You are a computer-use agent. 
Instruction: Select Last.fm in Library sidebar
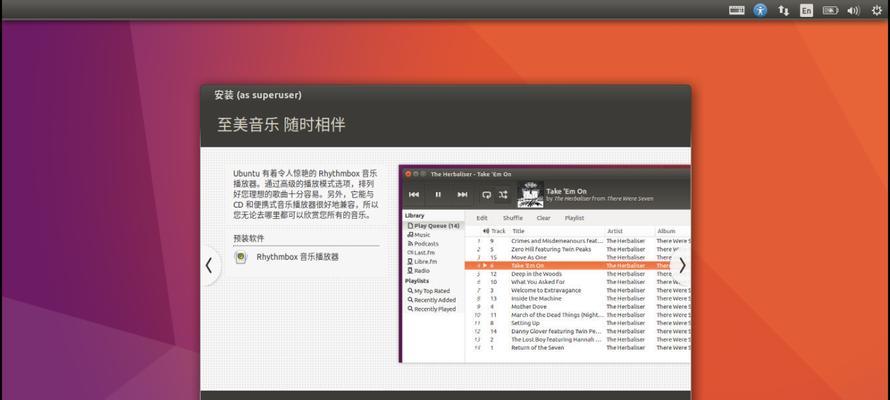click(421, 252)
